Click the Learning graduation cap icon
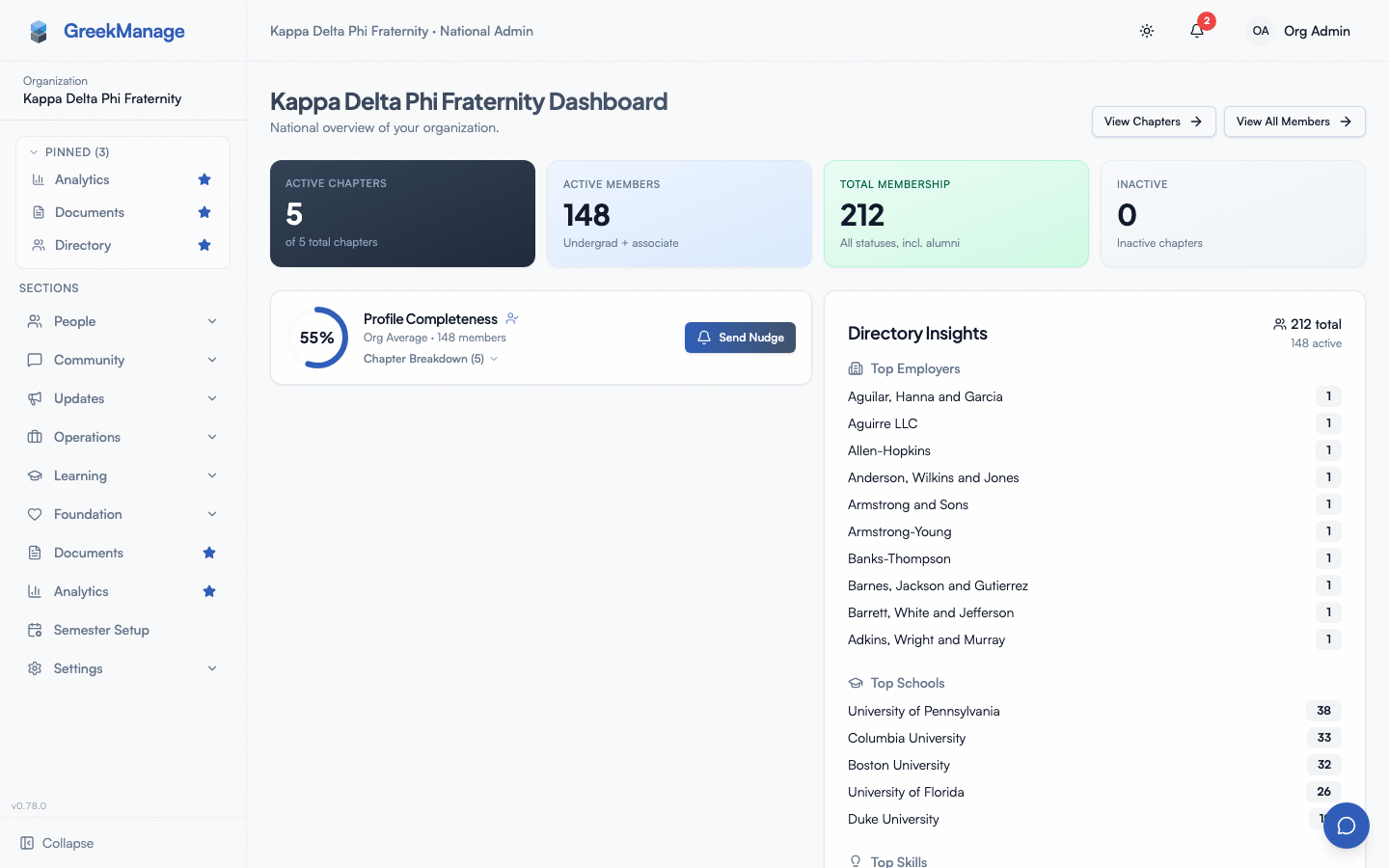 pos(35,475)
